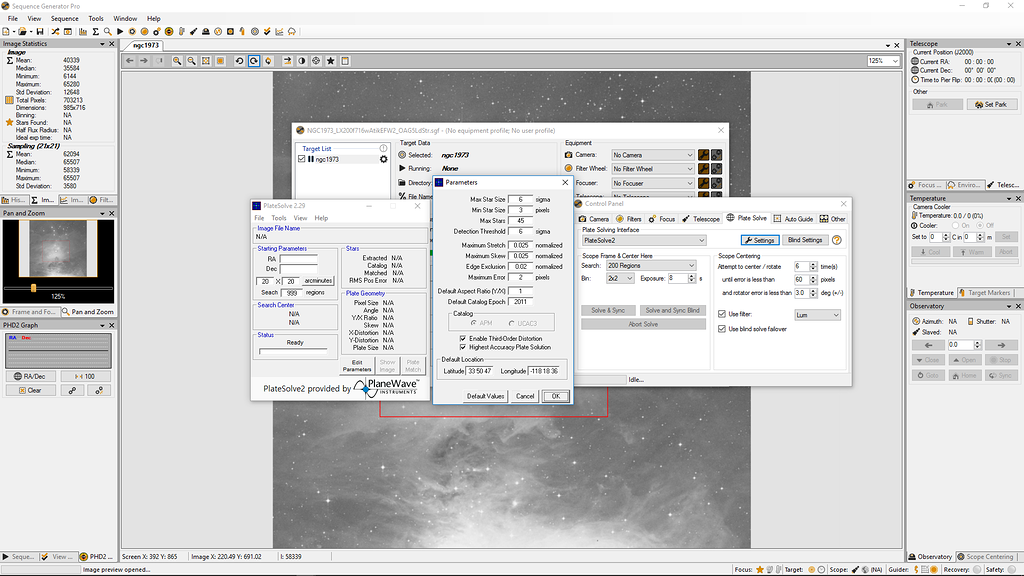This screenshot has width=1024, height=576.
Task: Click the gear icon next to ngc1973 target
Action: (x=383, y=159)
